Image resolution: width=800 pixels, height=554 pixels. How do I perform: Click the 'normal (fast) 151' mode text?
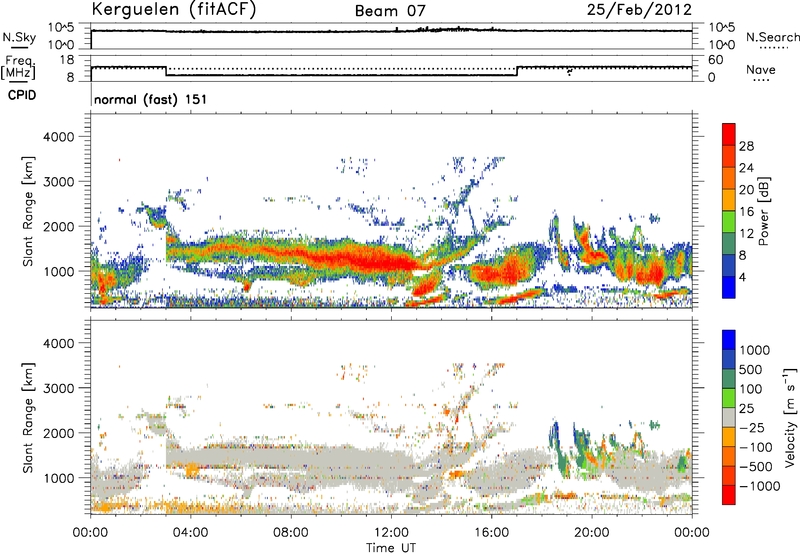tap(151, 99)
